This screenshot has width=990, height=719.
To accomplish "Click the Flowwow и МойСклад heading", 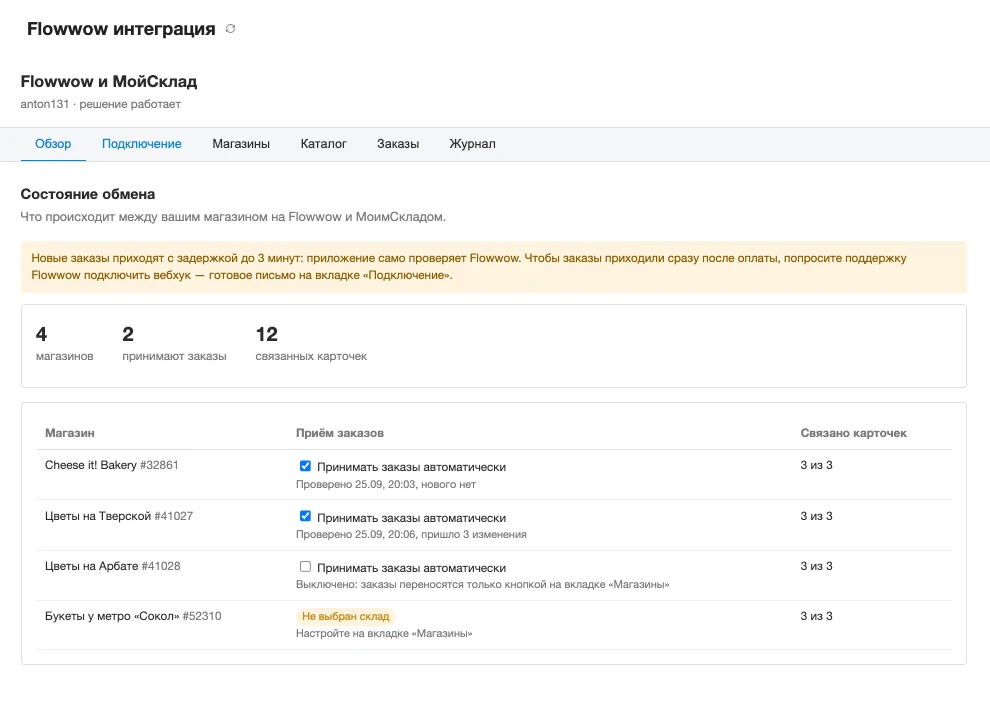I will pos(109,81).
